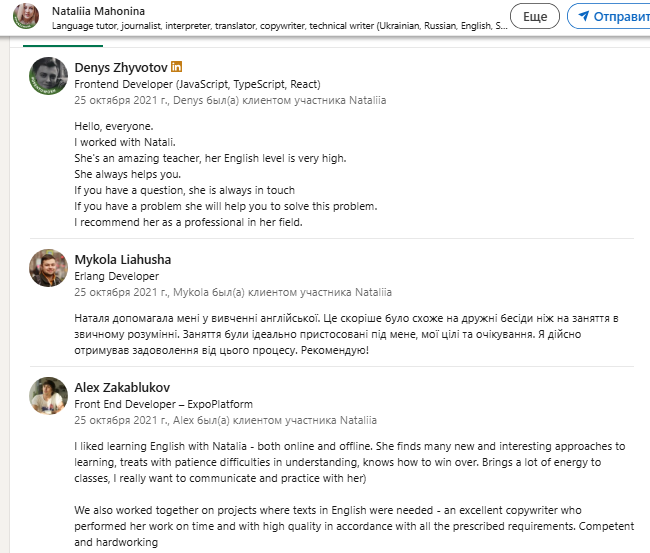
Task: Click Mykola Liahusha's profile picture
Action: pyautogui.click(x=49, y=268)
